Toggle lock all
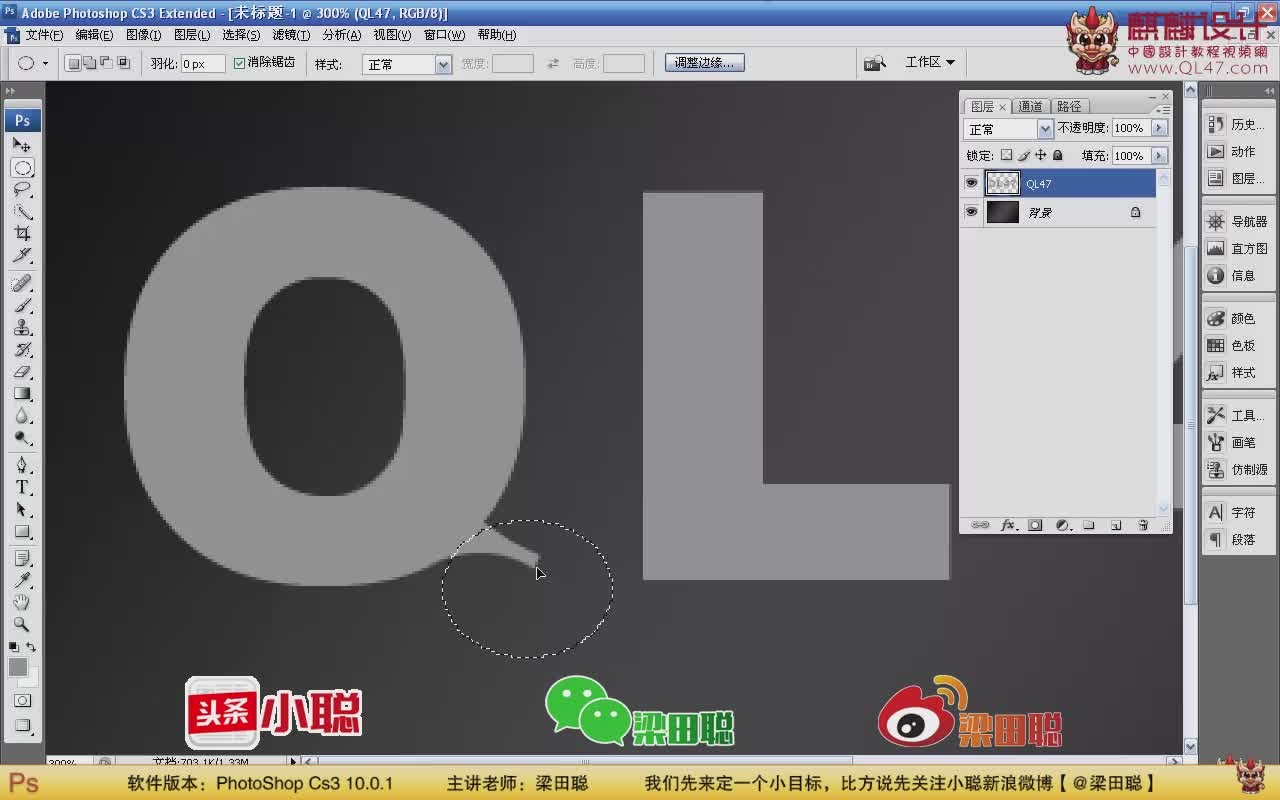Viewport: 1280px width, 800px height. pyautogui.click(x=1058, y=155)
